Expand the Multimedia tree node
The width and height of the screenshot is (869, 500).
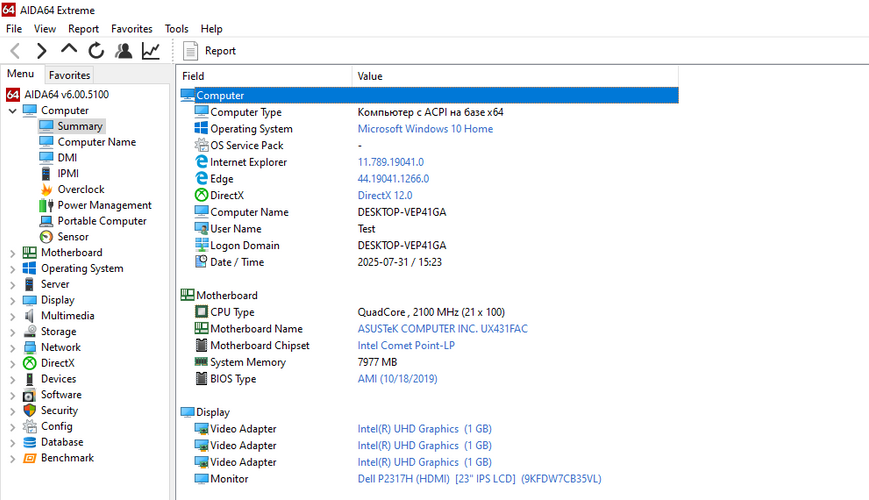pos(12,317)
